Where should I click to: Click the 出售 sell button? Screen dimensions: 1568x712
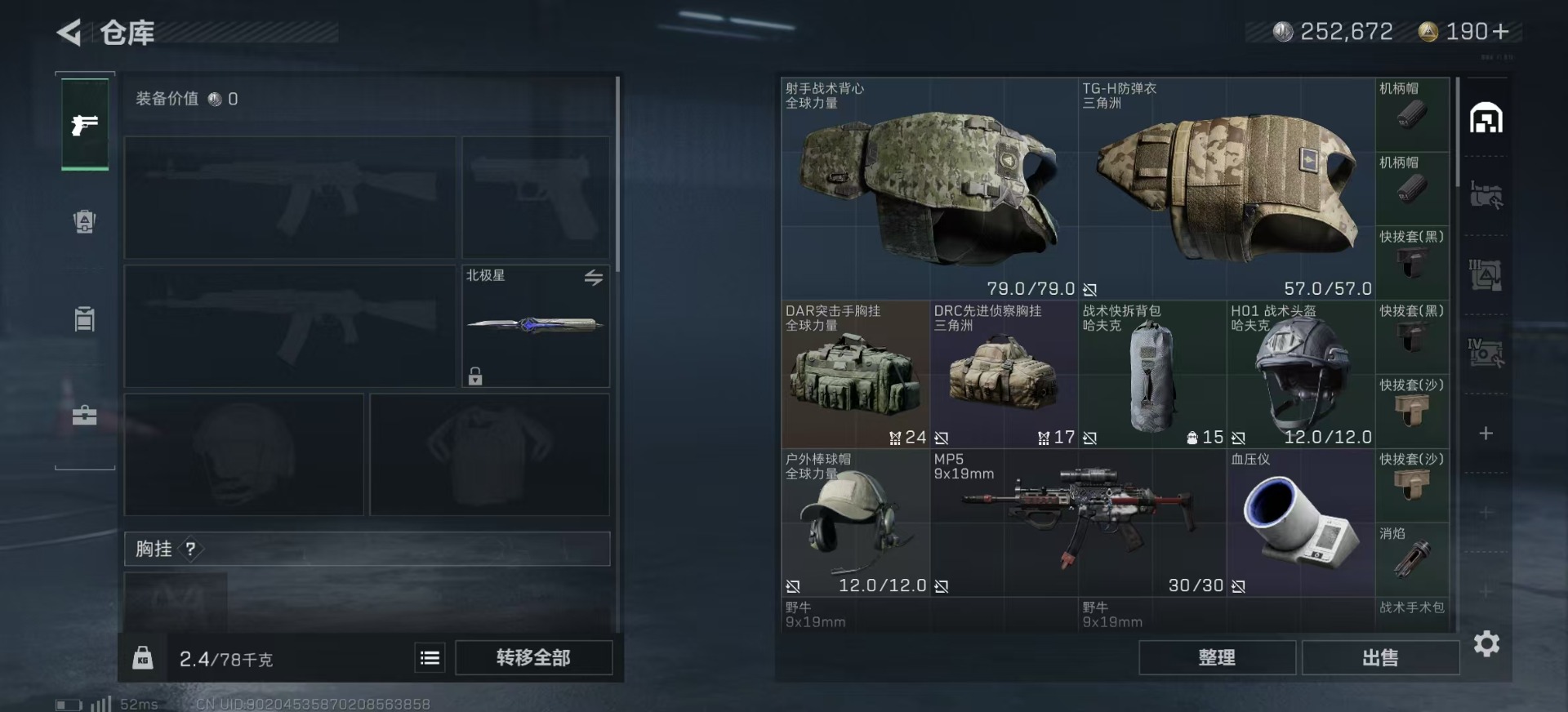click(1380, 657)
